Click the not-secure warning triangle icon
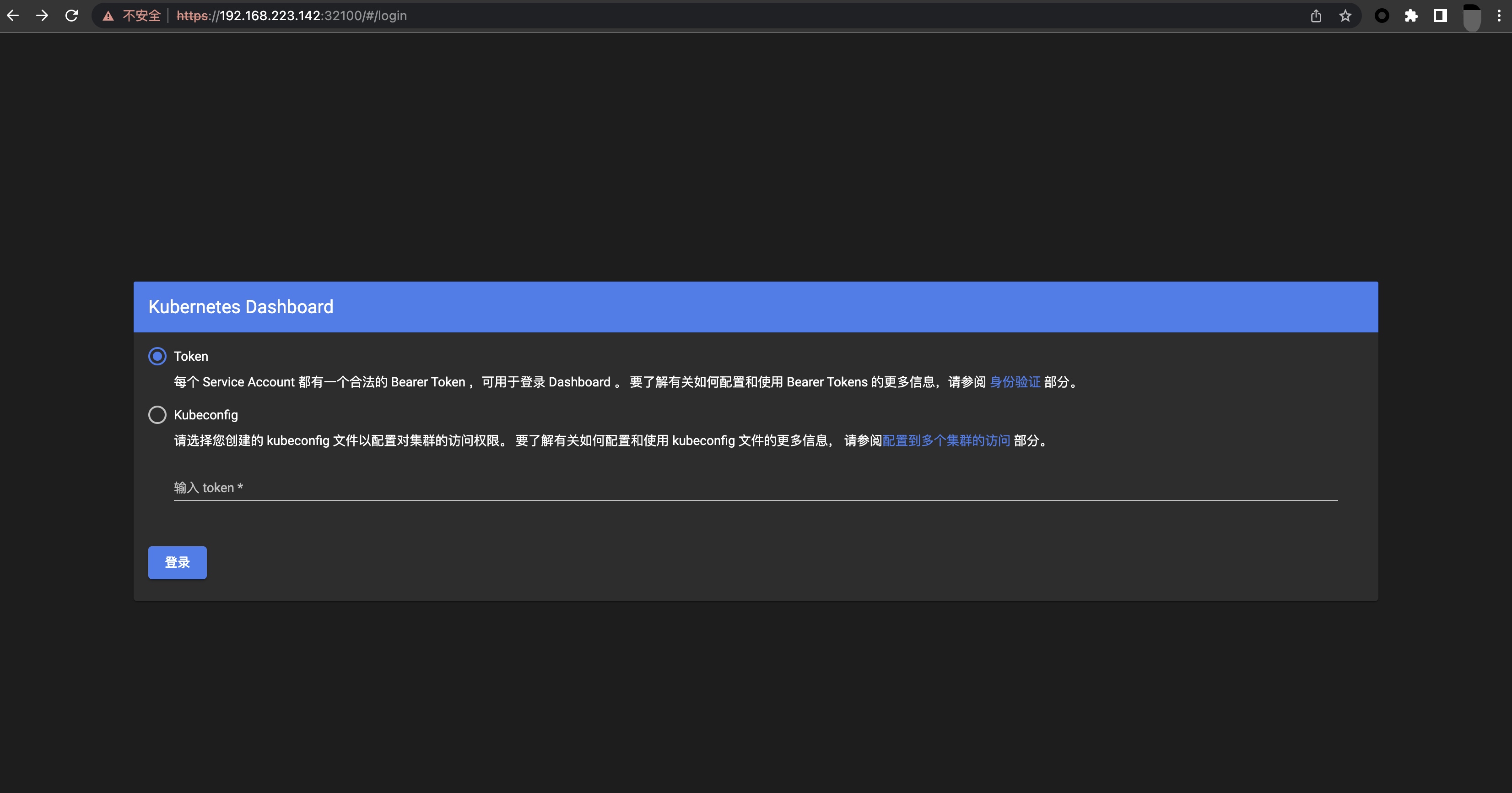This screenshot has height=793, width=1512. [108, 16]
